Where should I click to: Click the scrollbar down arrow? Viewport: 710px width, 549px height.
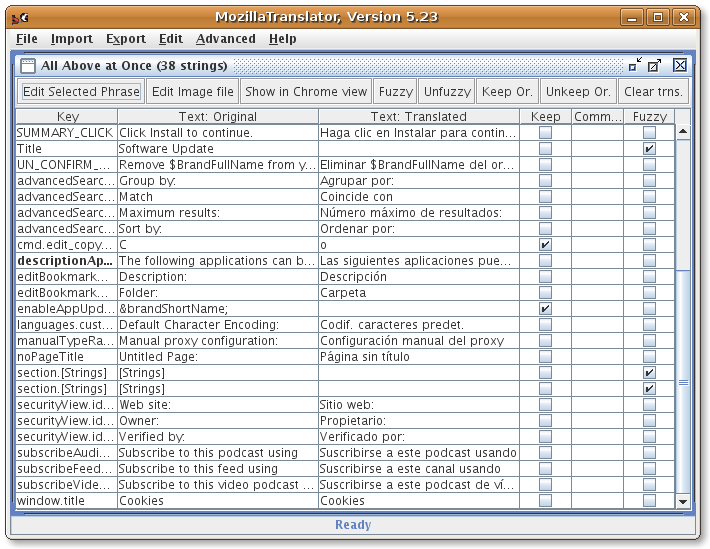683,501
